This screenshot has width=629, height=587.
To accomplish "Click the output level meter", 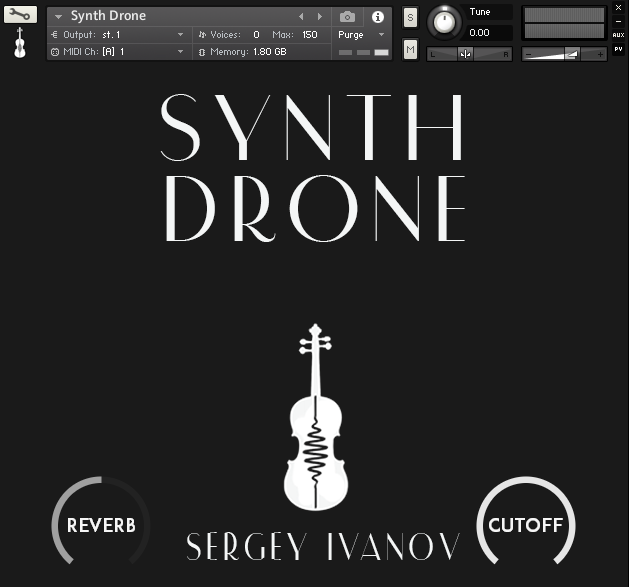I will (564, 24).
